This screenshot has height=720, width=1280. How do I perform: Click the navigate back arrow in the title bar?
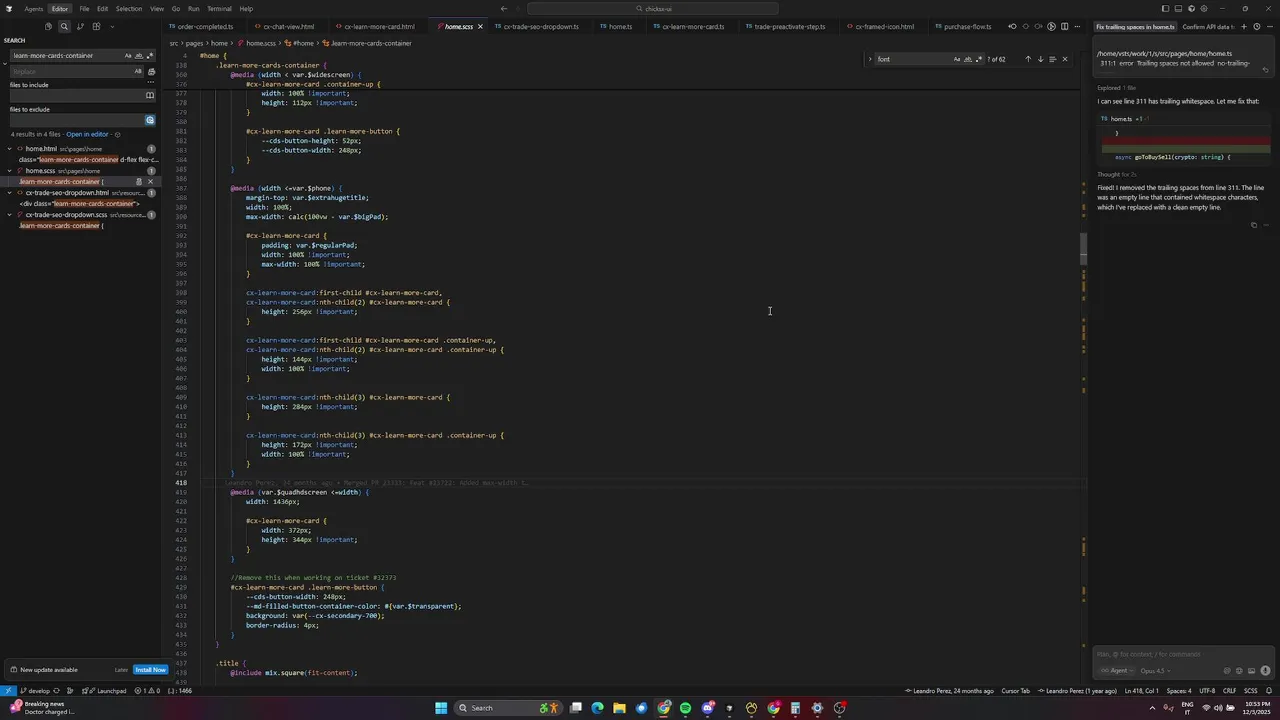[x=504, y=9]
